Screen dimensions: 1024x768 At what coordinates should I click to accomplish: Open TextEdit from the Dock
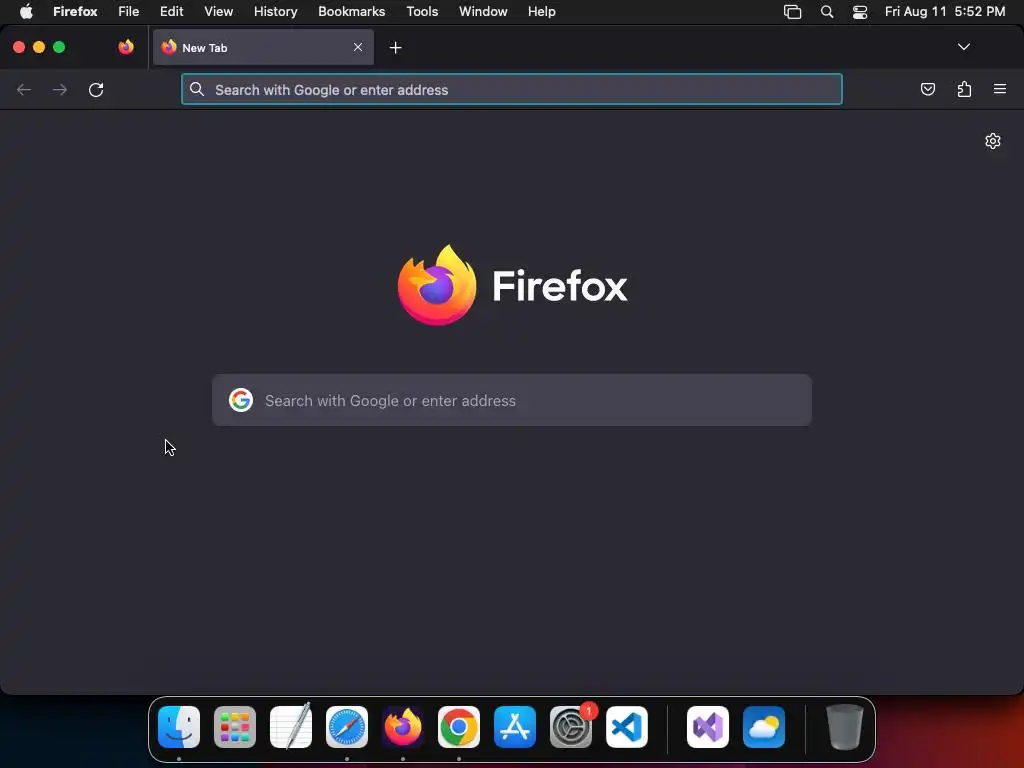291,726
